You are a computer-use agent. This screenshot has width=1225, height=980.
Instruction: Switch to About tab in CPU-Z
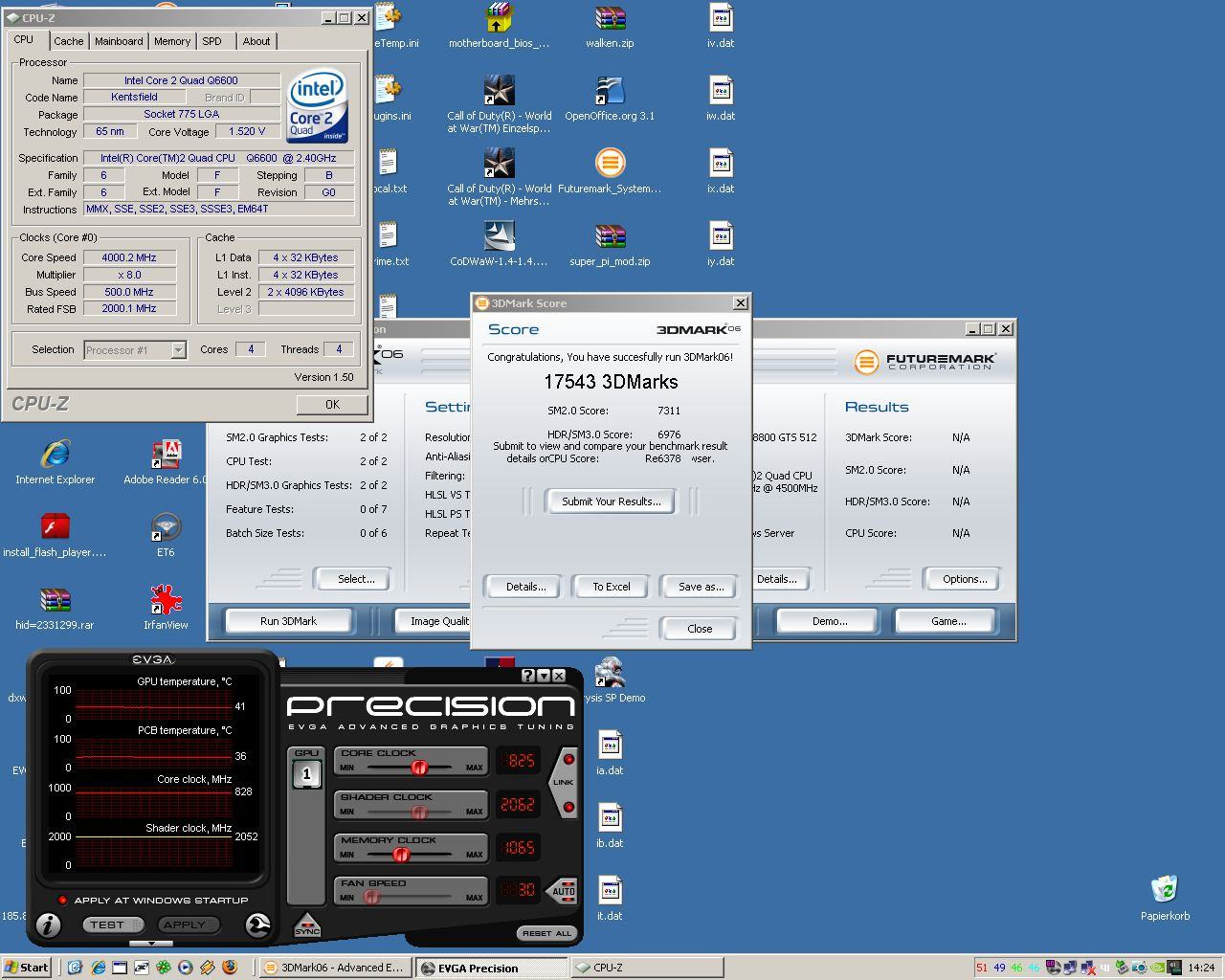256,41
